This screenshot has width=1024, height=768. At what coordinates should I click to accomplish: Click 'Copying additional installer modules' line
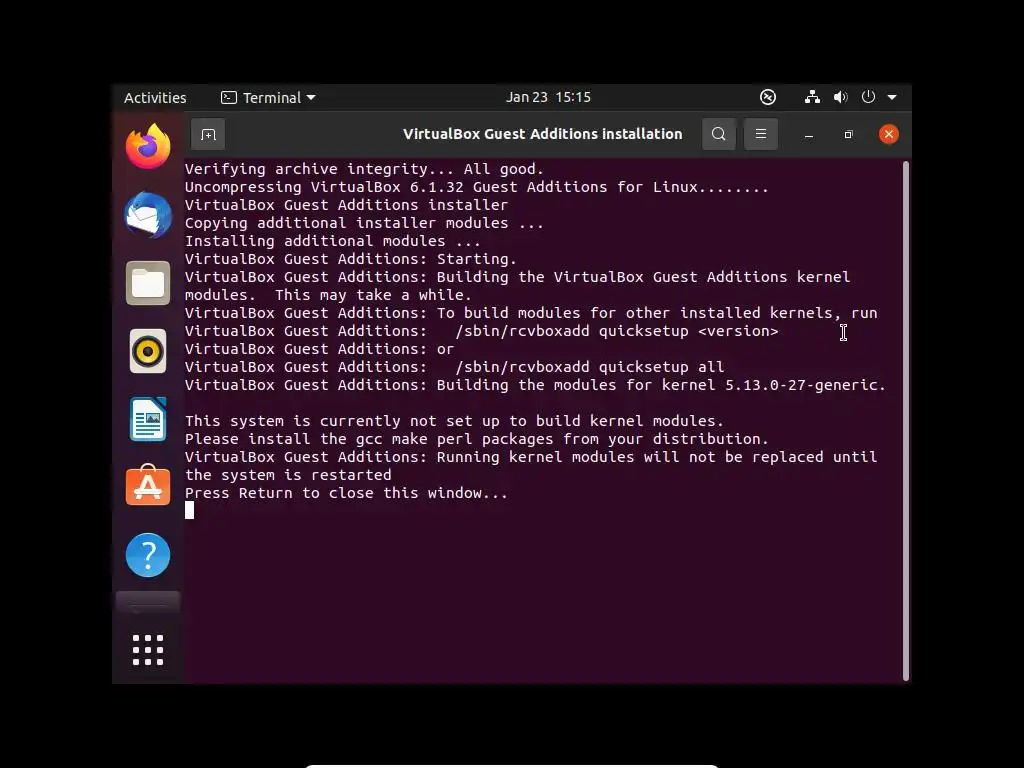(x=364, y=223)
